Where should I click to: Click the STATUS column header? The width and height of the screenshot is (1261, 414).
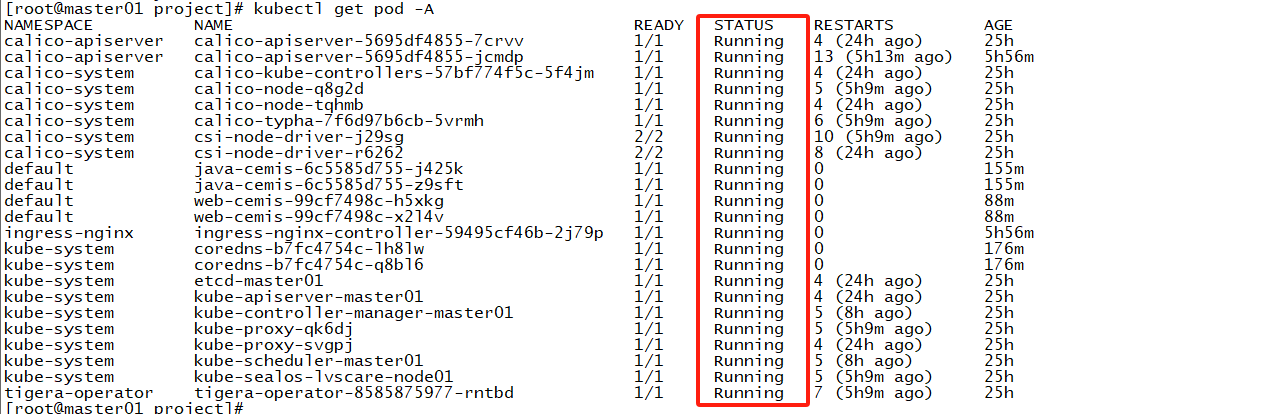click(x=744, y=25)
